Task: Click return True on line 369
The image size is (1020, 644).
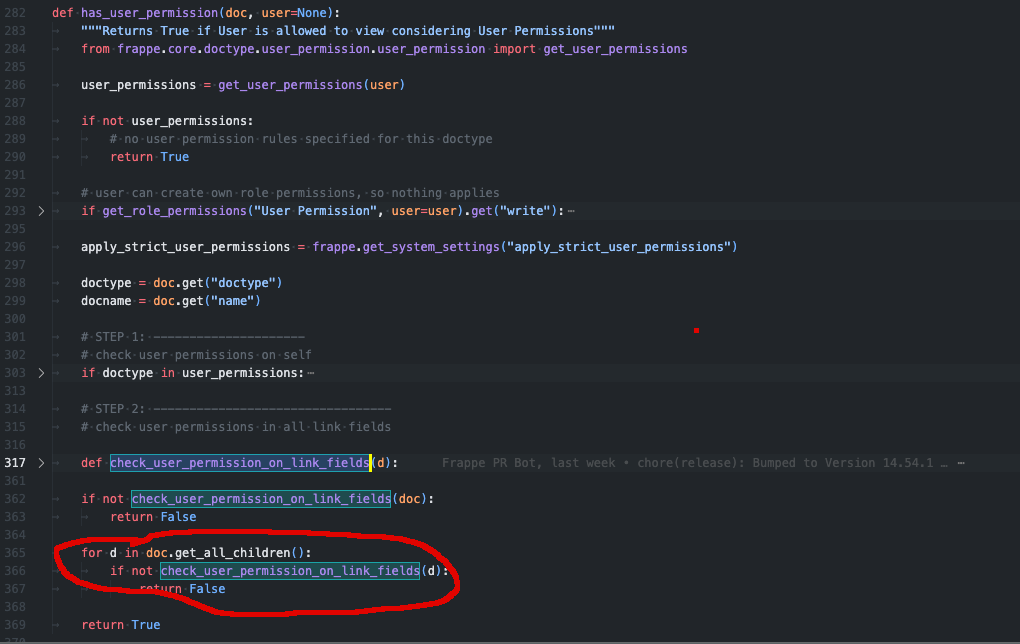Action: (121, 624)
